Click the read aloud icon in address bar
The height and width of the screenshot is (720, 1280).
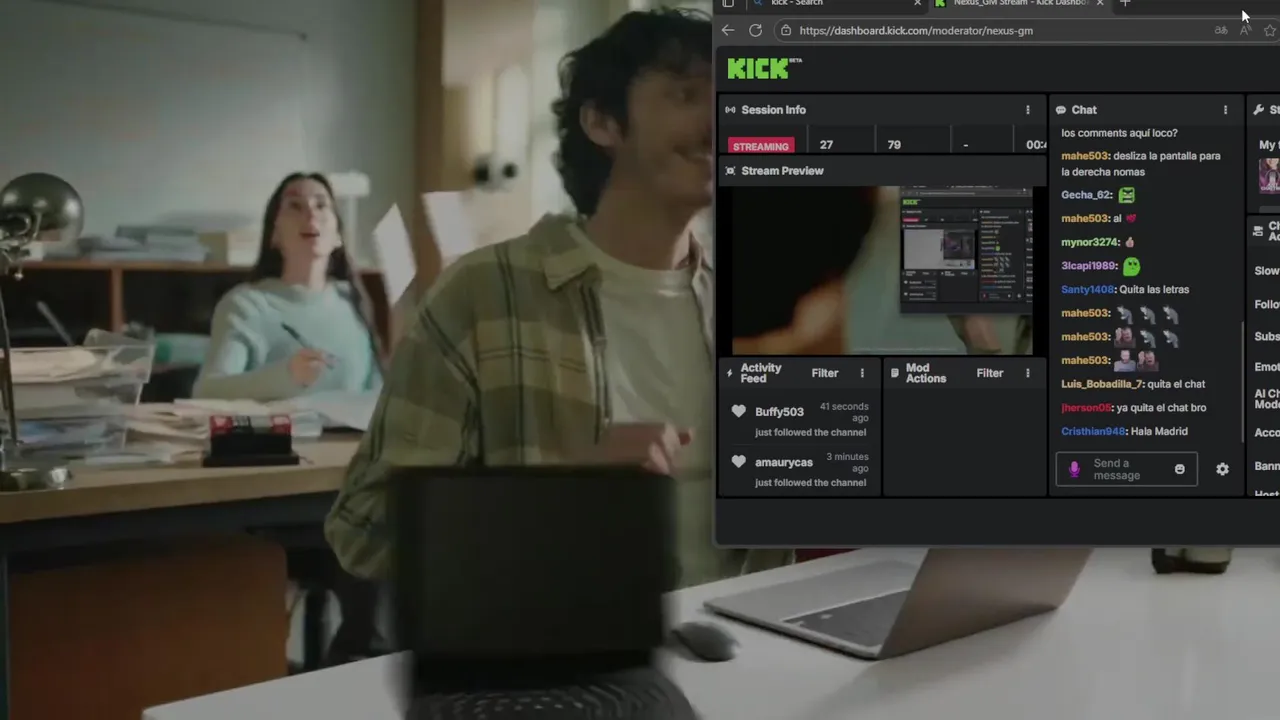click(x=1245, y=30)
